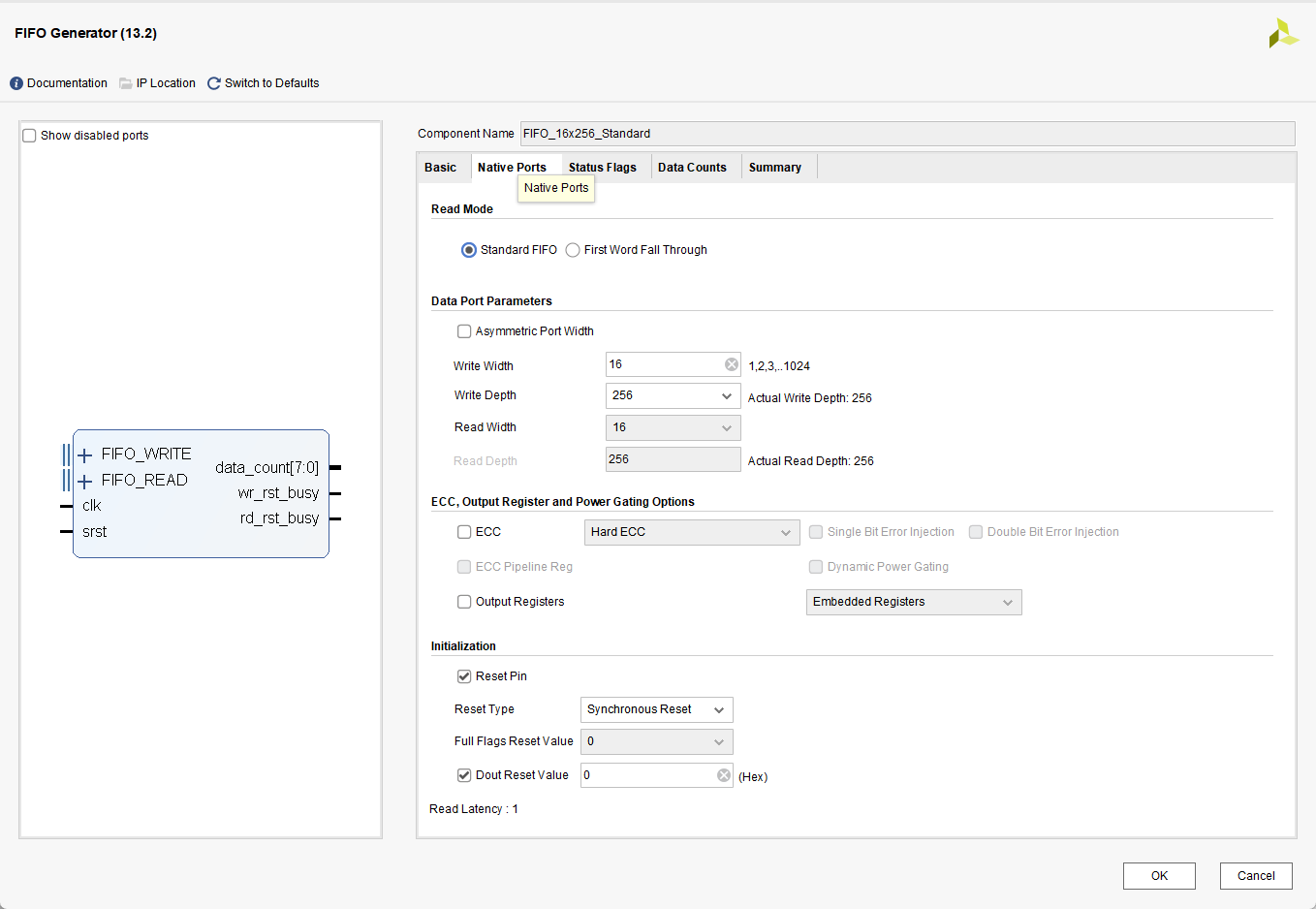The width and height of the screenshot is (1316, 909).
Task: Uncheck the Reset Pin checkbox
Action: point(464,676)
